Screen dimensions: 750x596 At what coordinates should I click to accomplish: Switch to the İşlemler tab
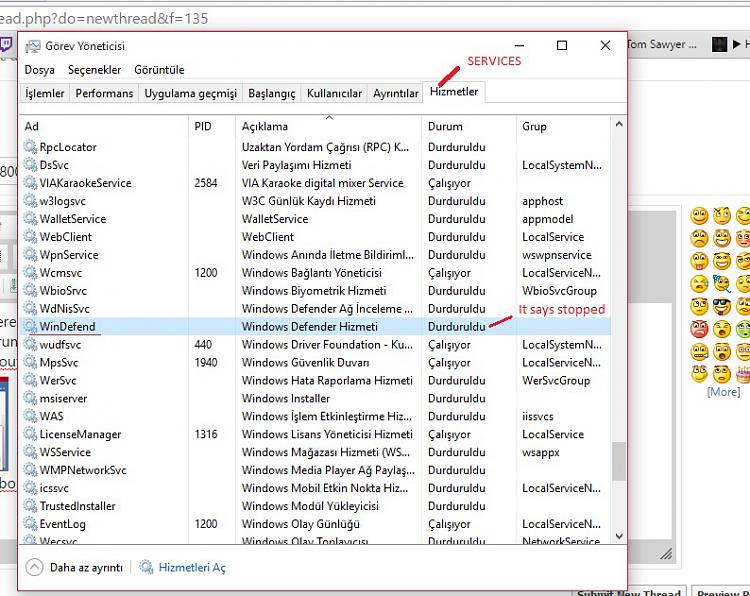44,93
